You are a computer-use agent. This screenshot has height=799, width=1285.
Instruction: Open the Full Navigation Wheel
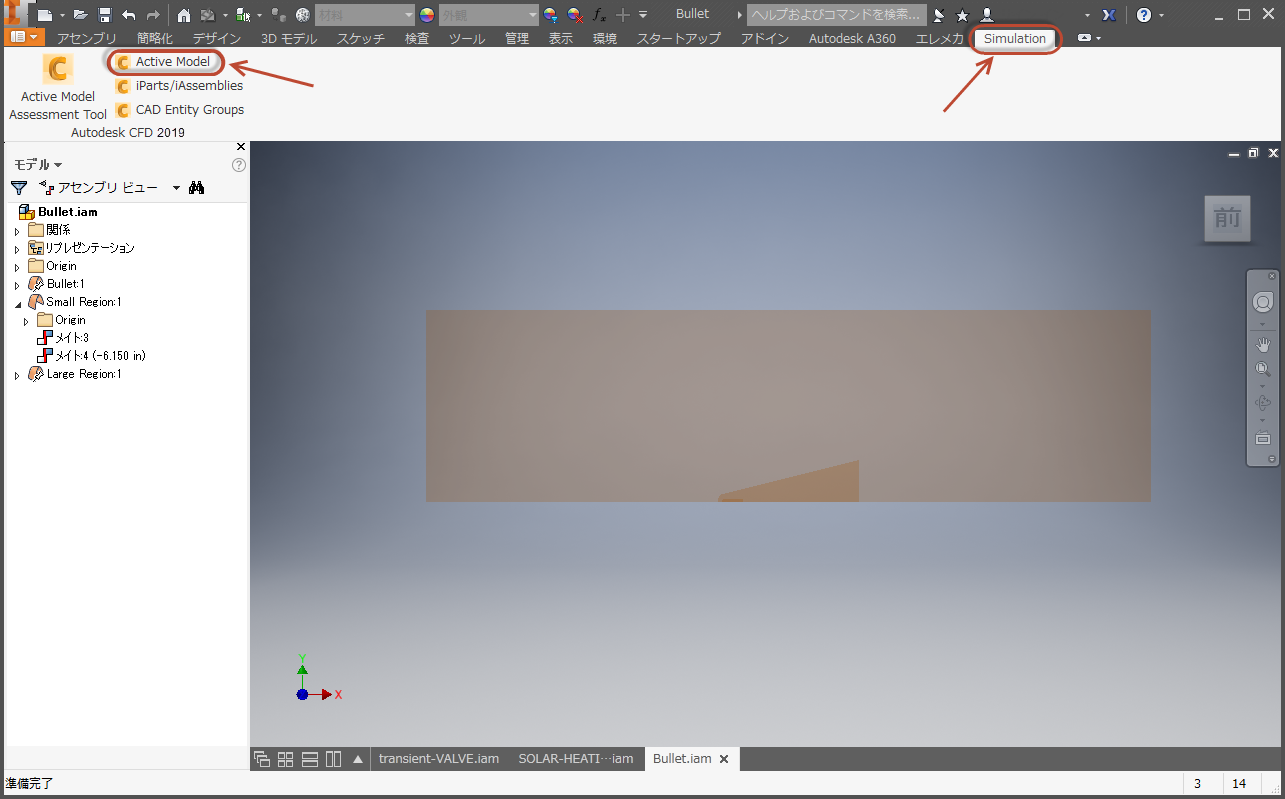[x=1263, y=302]
